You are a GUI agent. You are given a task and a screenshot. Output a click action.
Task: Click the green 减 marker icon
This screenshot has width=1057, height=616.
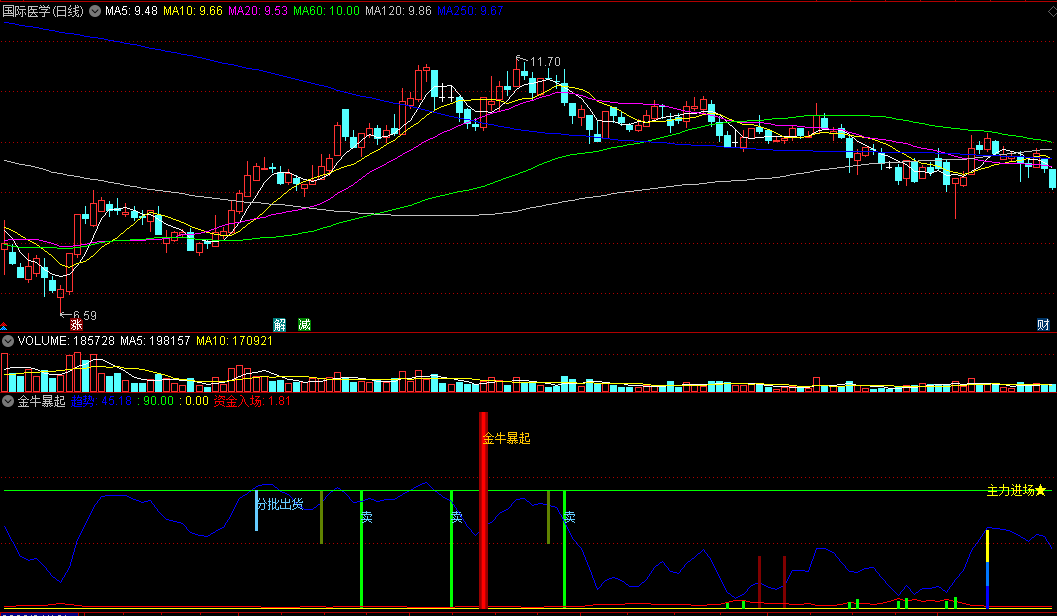tap(305, 325)
